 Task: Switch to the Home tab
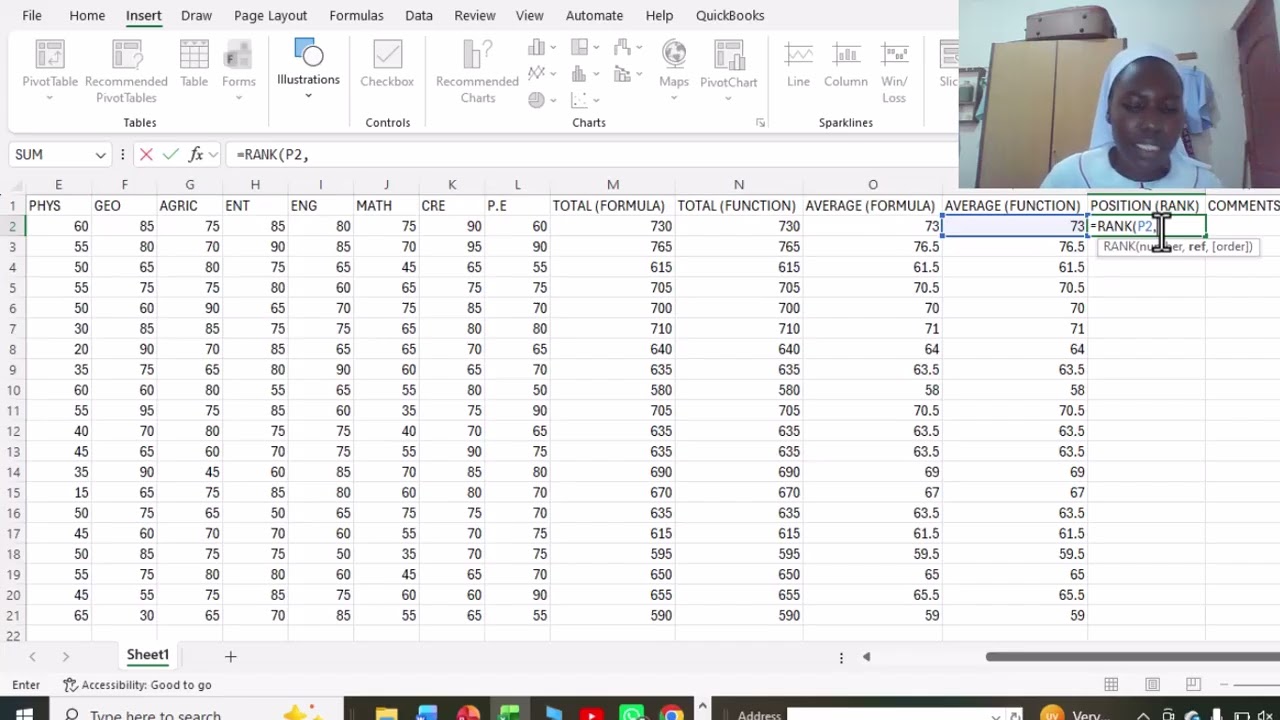[x=87, y=15]
